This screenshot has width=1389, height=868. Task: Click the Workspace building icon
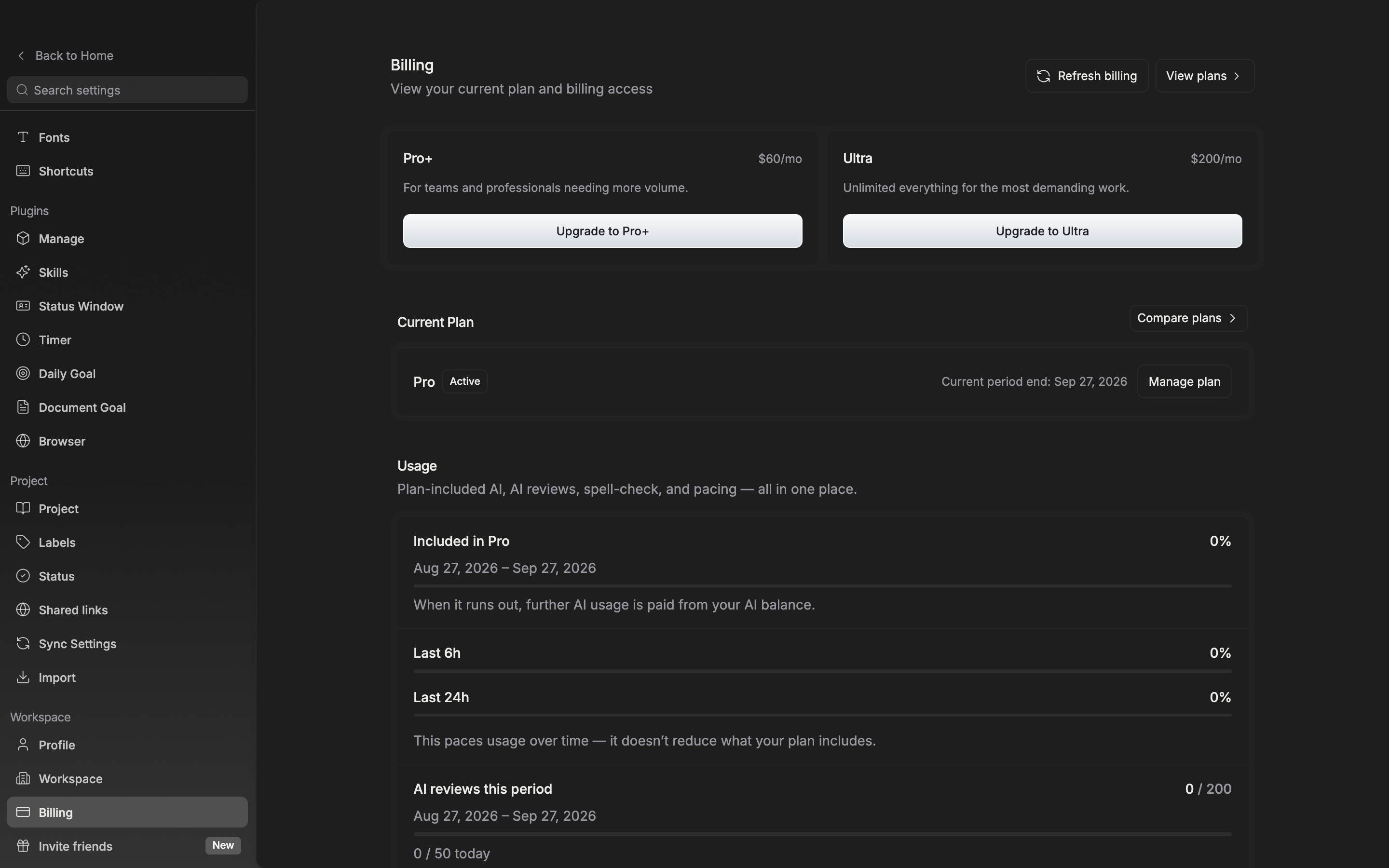23,778
